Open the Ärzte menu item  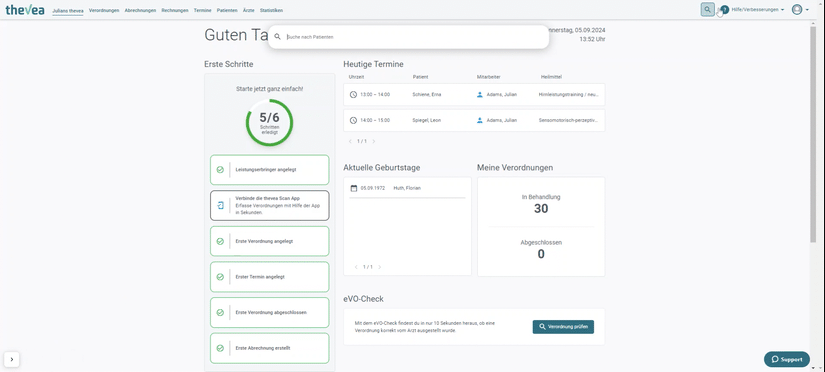point(249,11)
